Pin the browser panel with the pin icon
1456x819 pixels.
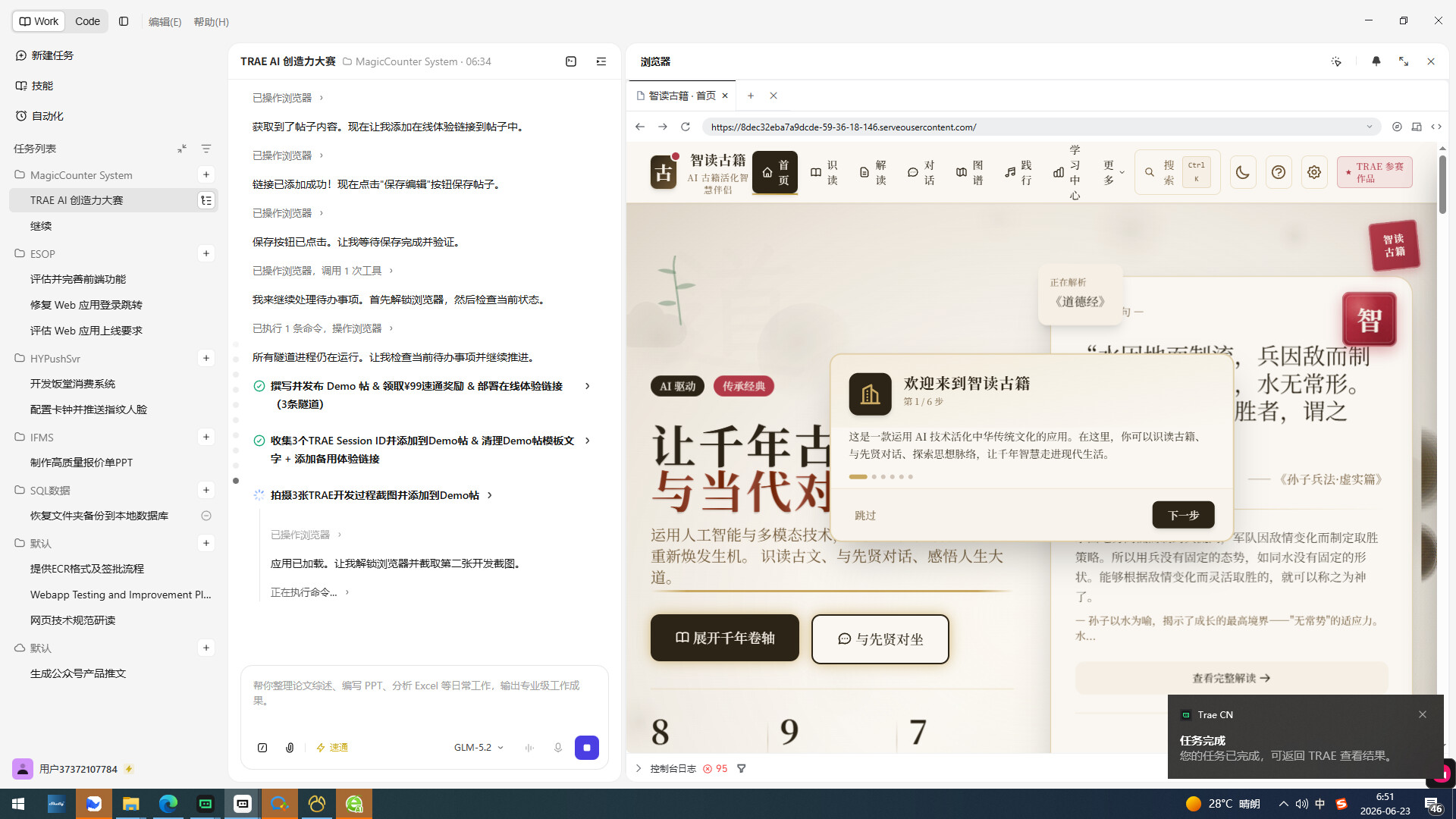(1376, 61)
